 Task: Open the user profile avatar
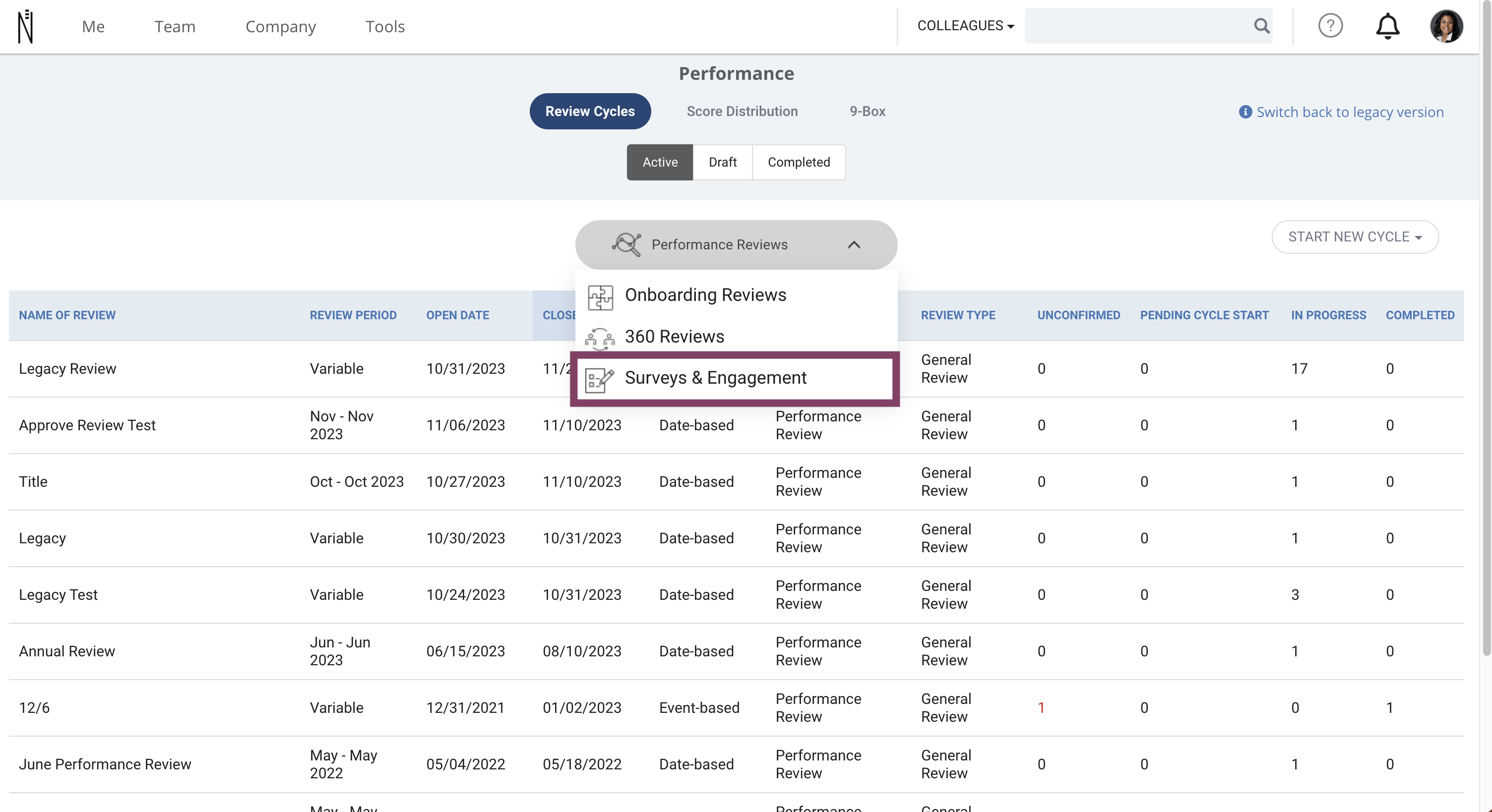point(1446,26)
